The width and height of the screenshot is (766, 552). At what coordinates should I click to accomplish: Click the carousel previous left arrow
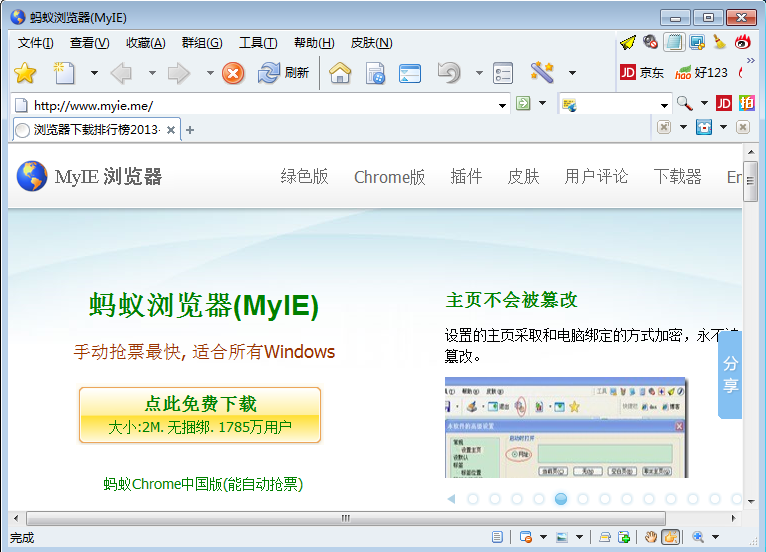click(x=451, y=499)
